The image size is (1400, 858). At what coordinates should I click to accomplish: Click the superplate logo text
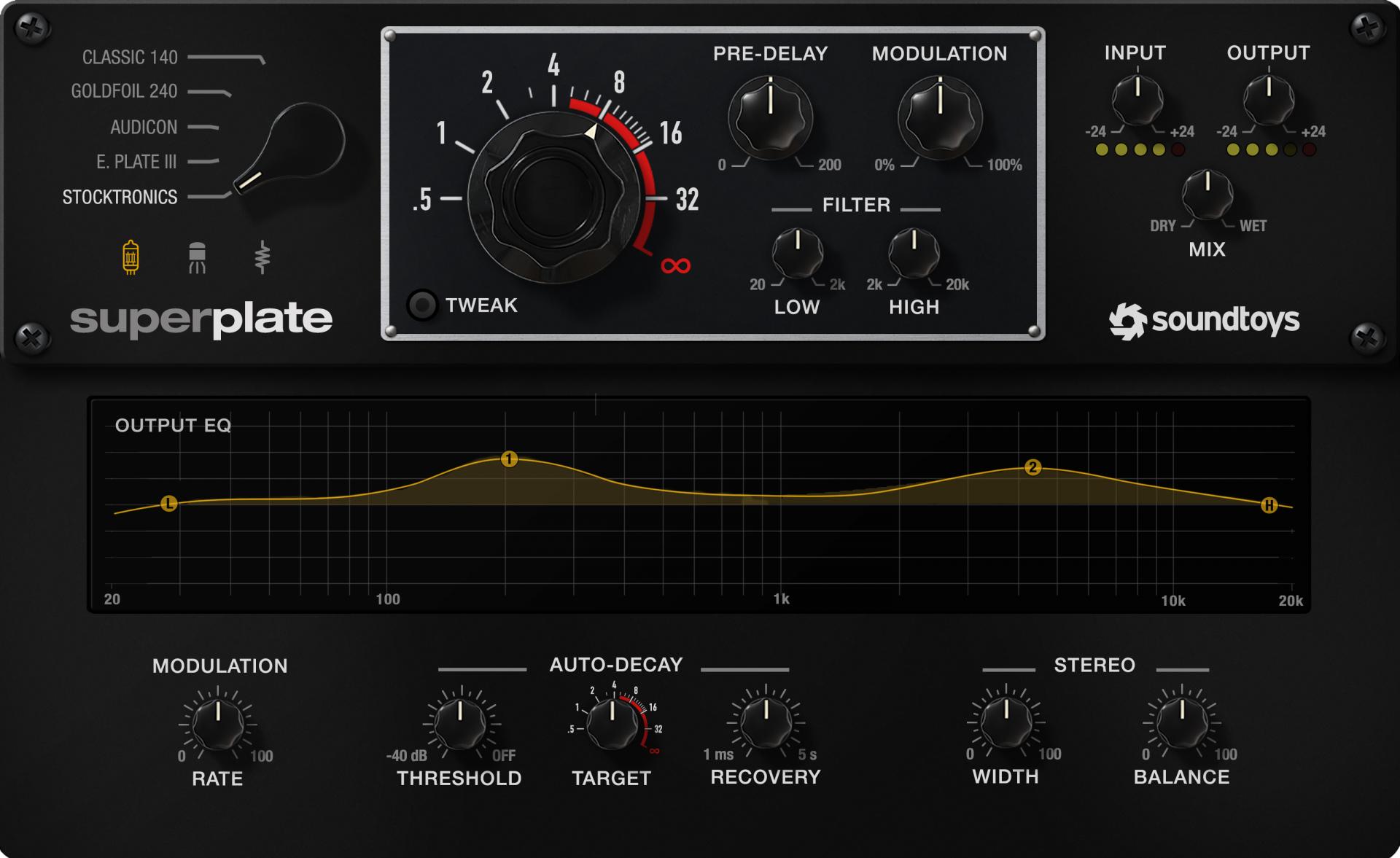coord(201,321)
